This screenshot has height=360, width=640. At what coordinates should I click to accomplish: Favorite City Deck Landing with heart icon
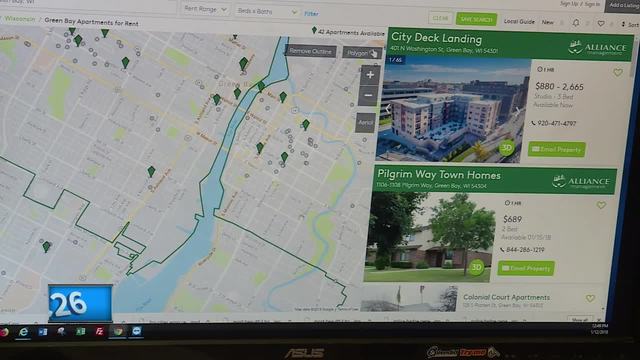618,73
